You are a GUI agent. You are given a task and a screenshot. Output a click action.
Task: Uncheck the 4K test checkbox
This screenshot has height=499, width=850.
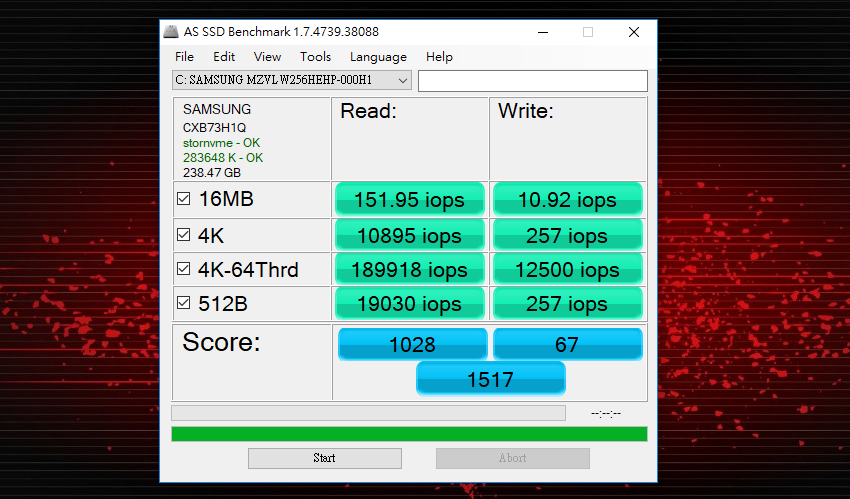pos(184,235)
